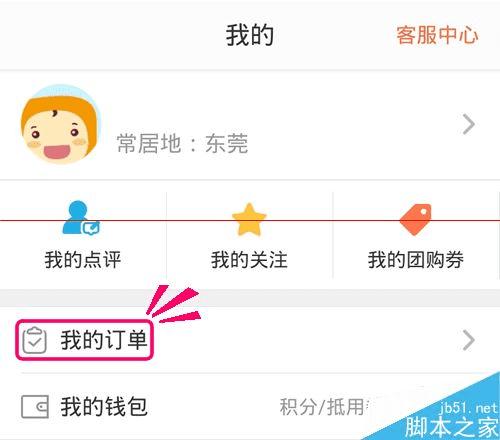
Task: Click the 脚本之家 watermark text
Action: tap(452, 427)
